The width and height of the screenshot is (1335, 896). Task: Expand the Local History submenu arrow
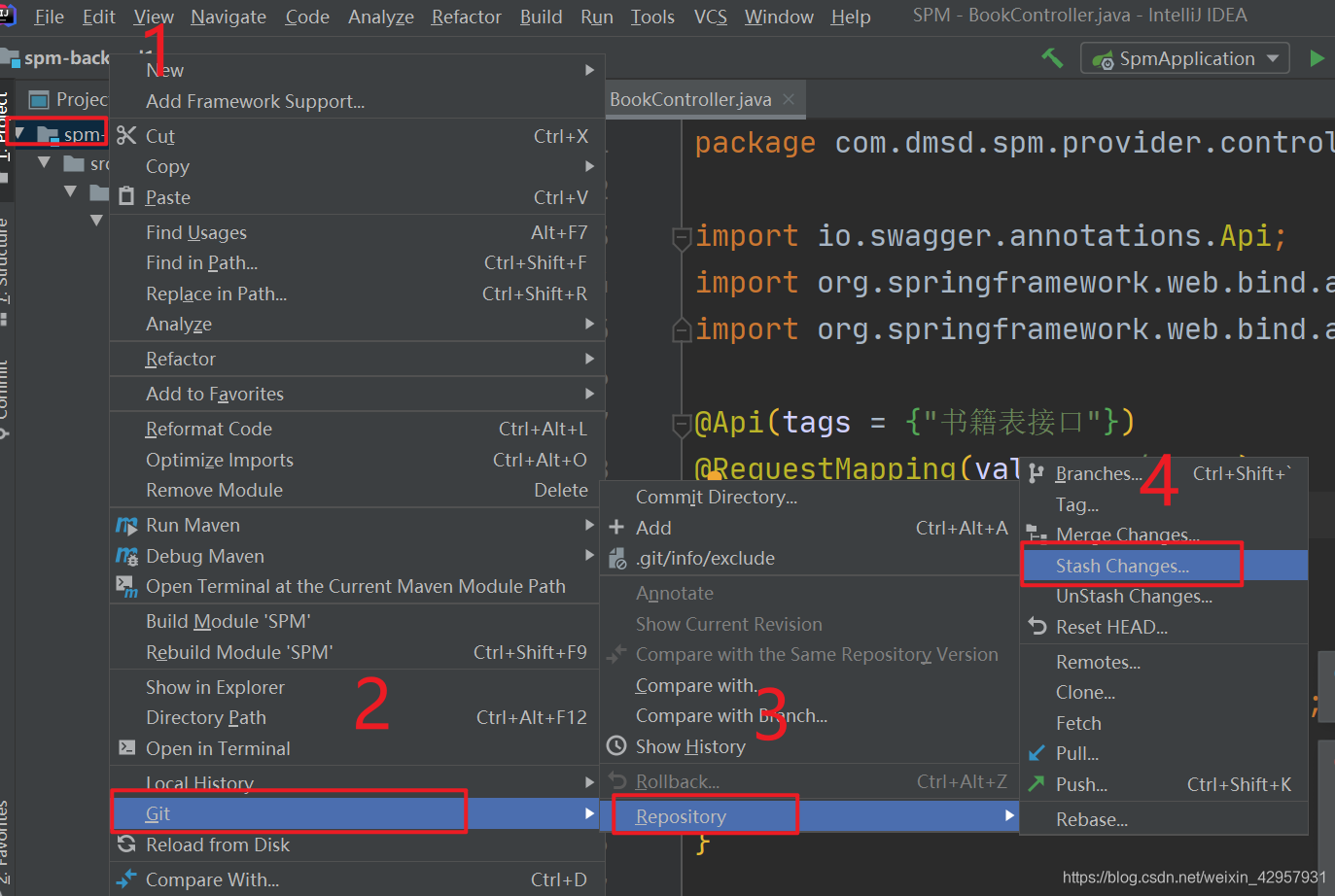coord(589,782)
